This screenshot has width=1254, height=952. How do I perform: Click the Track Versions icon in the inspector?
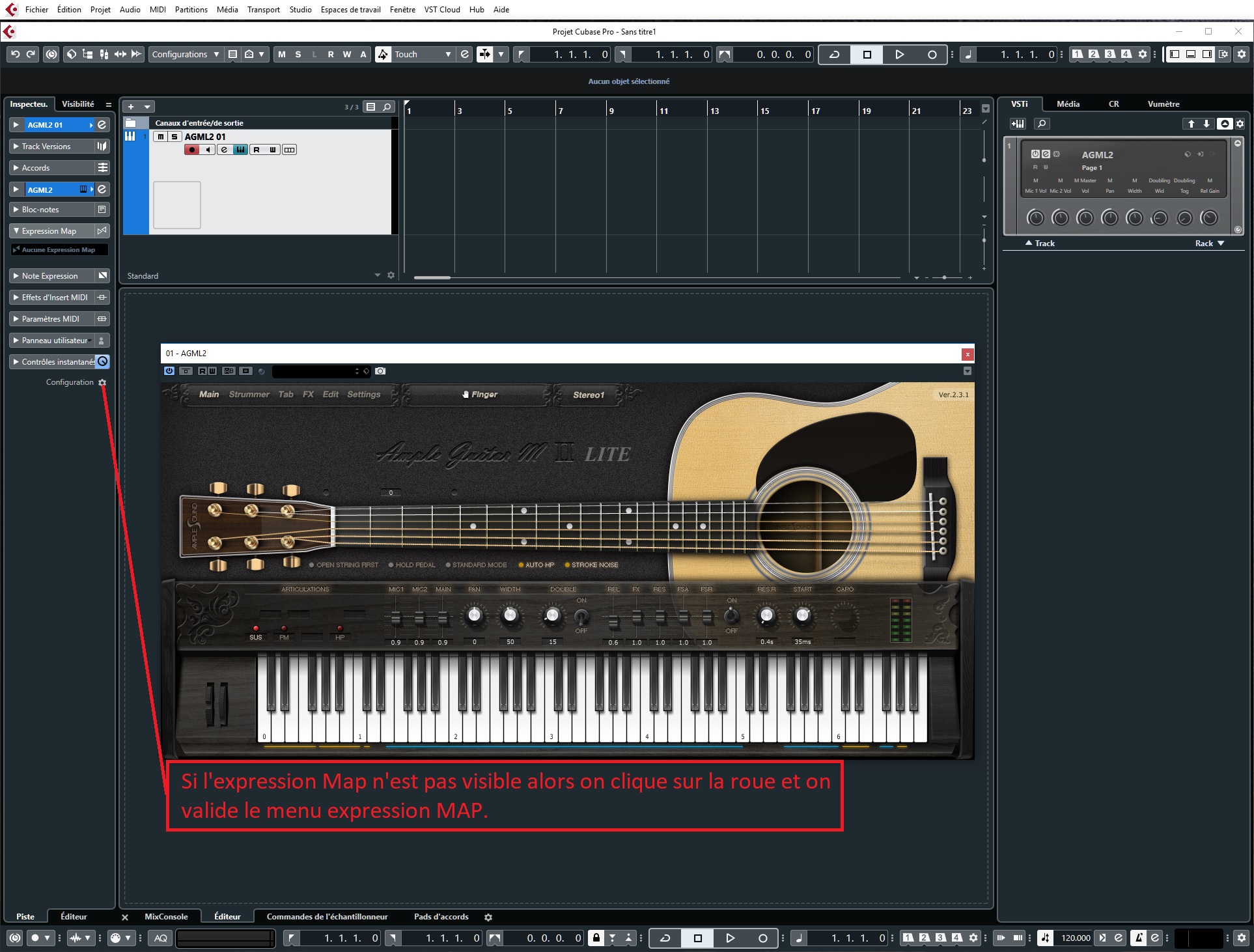point(102,146)
